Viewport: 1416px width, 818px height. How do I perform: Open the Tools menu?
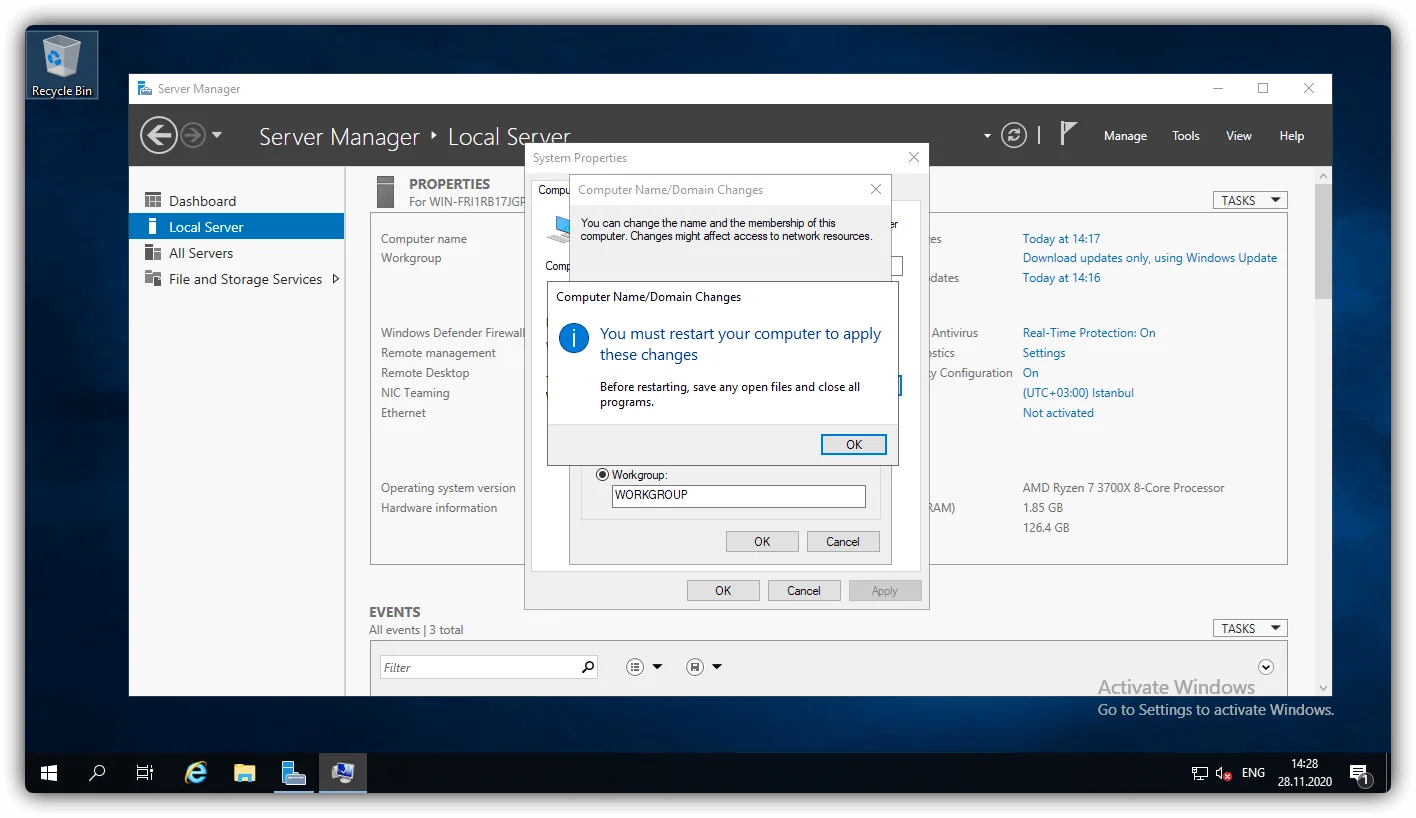(x=1186, y=136)
